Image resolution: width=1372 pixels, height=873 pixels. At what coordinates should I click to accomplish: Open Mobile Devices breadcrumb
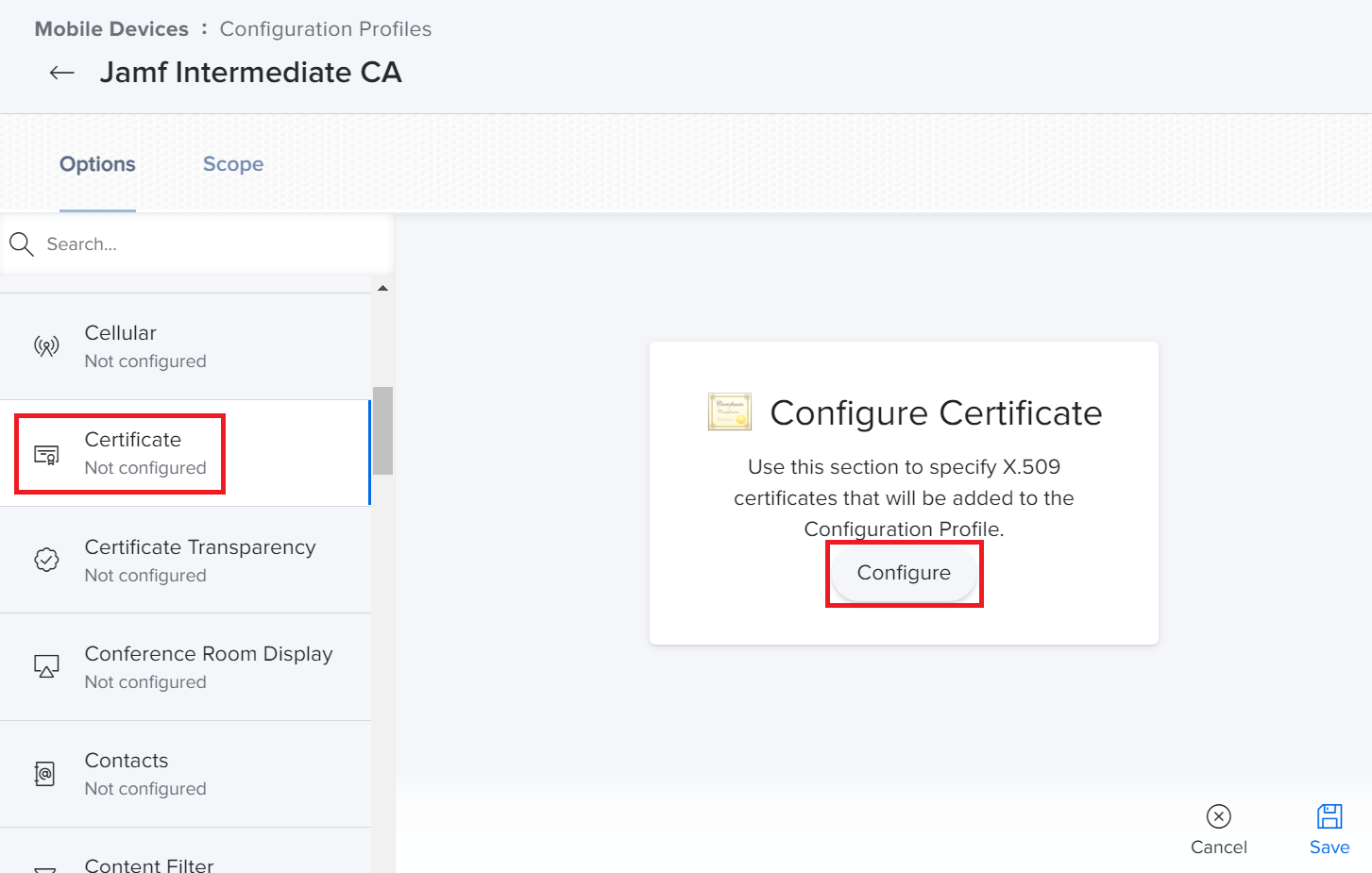111,29
